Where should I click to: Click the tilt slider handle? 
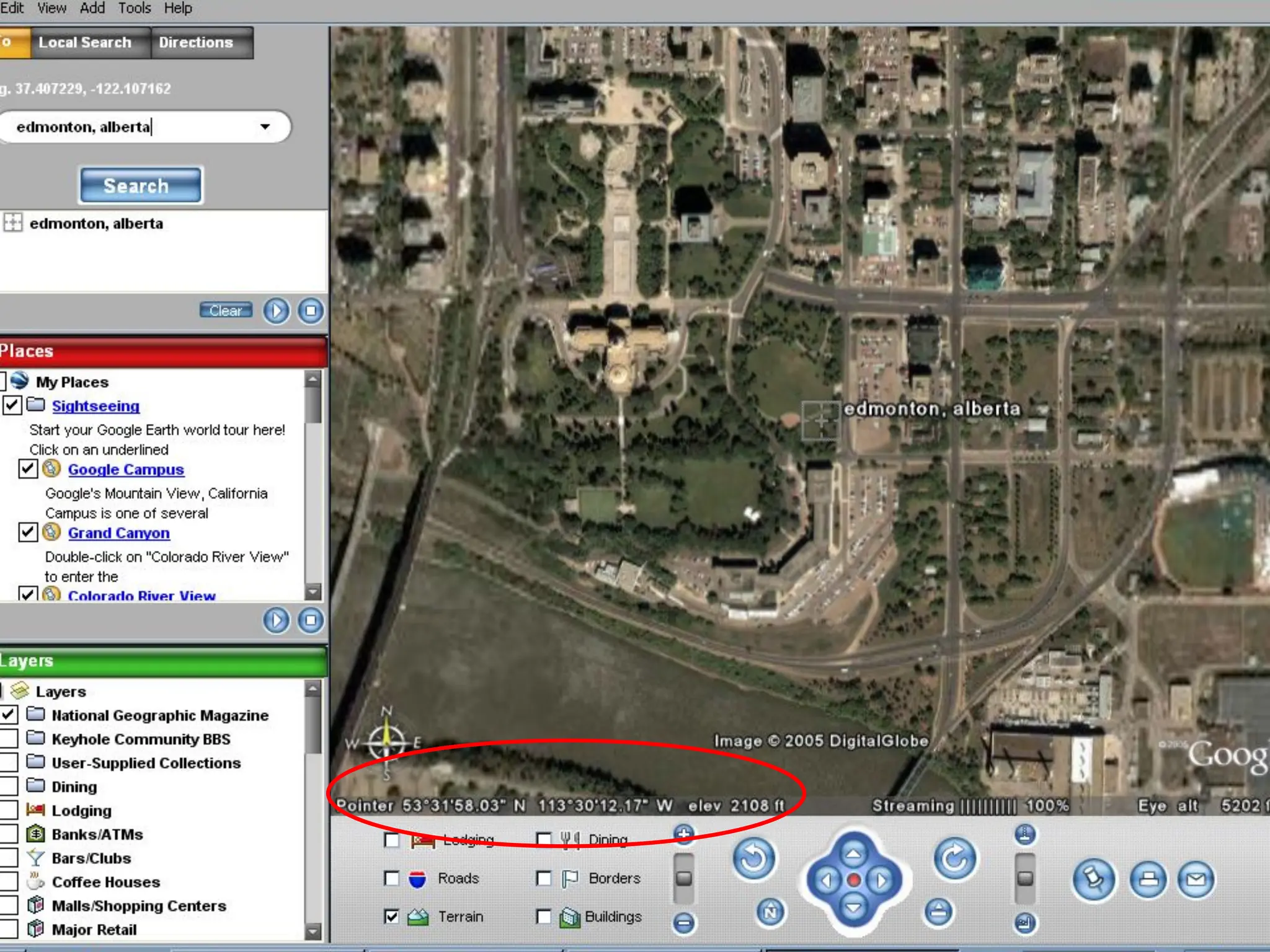pos(1024,878)
